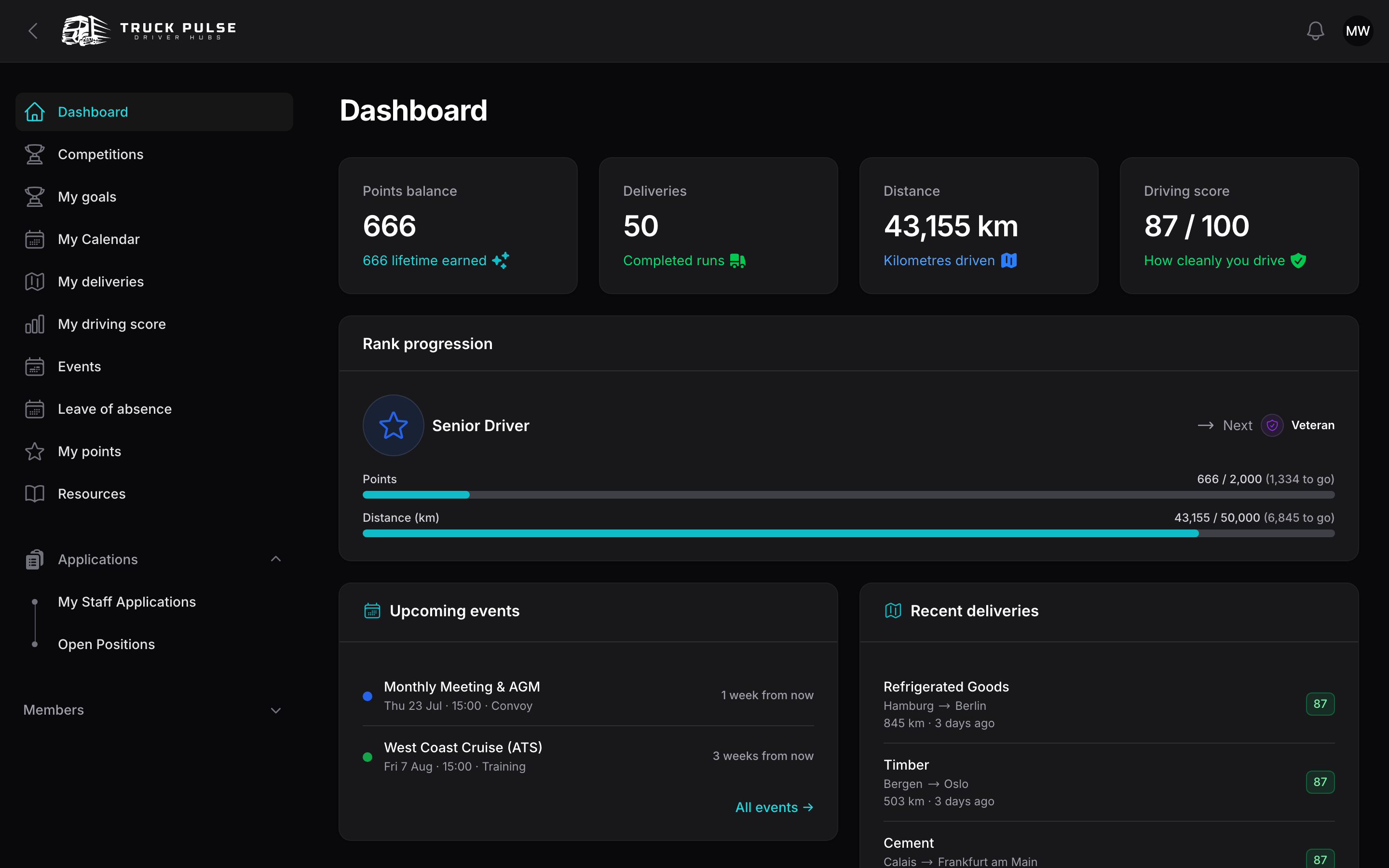This screenshot has height=868, width=1389.
Task: Click the Senior Driver star badge
Action: (393, 425)
